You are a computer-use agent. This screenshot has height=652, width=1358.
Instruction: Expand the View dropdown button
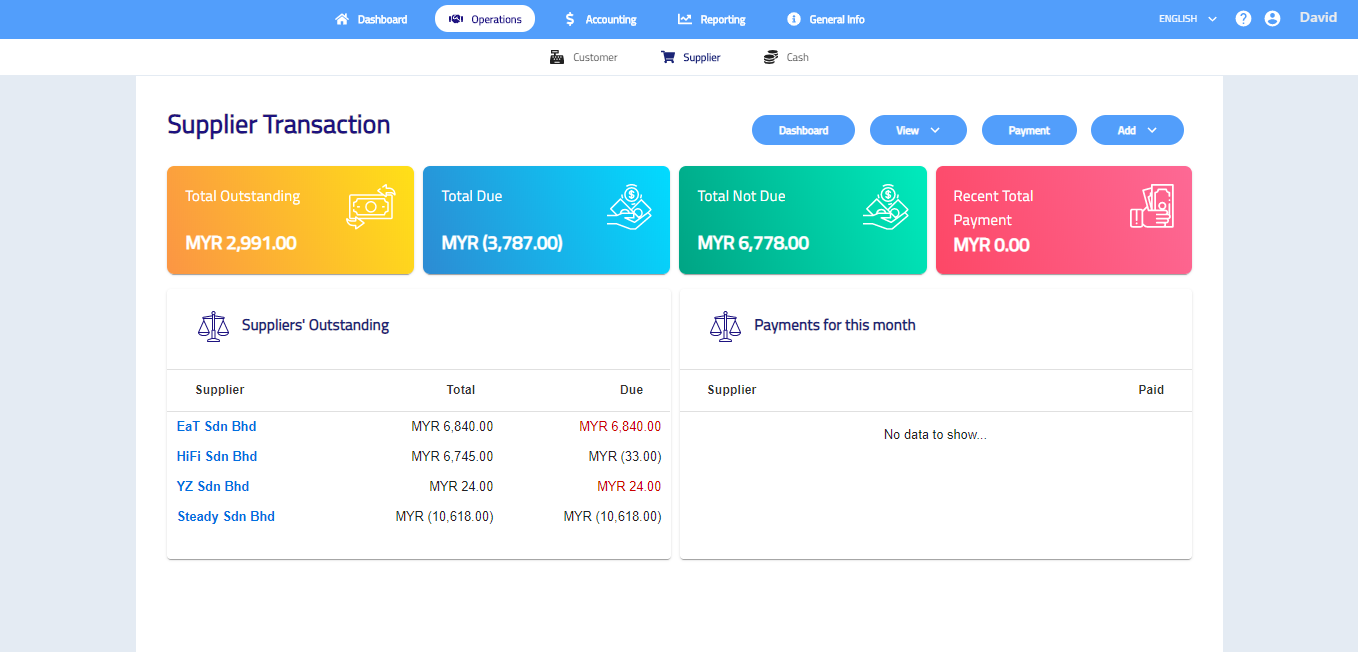[918, 130]
